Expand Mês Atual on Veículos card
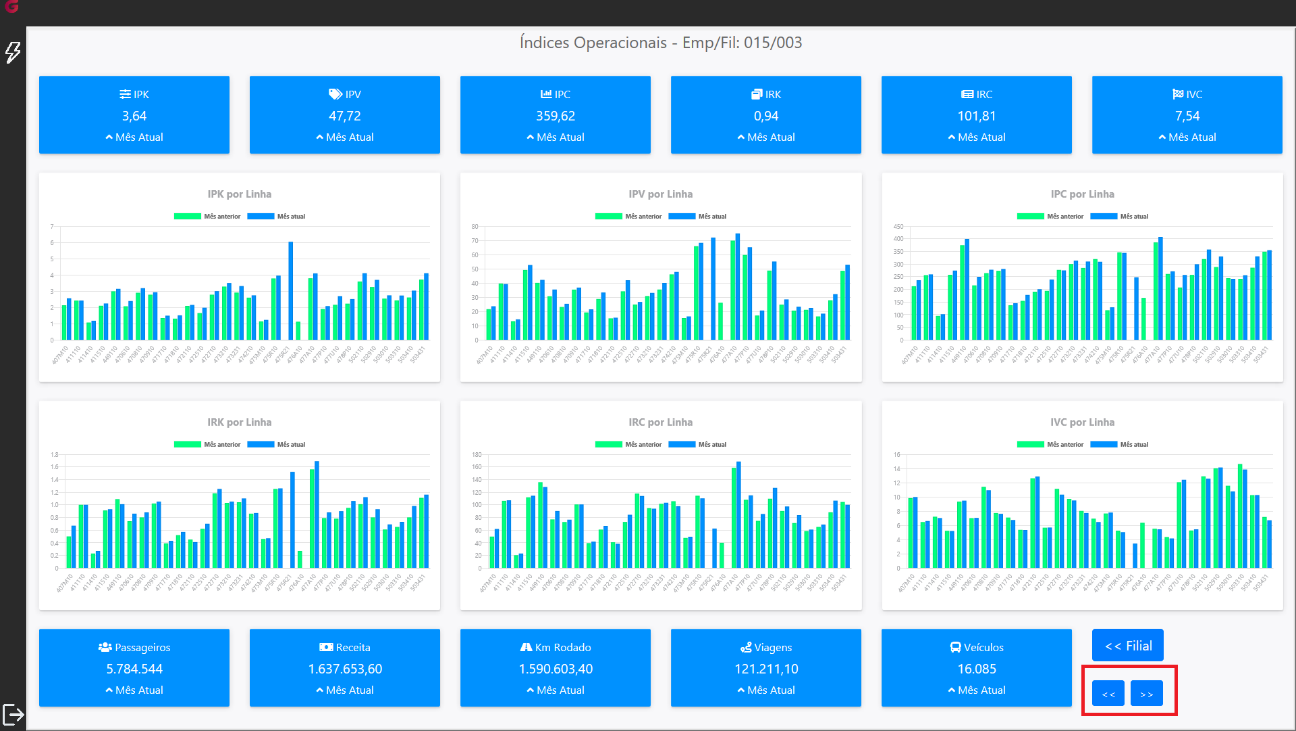This screenshot has width=1296, height=731. point(976,690)
